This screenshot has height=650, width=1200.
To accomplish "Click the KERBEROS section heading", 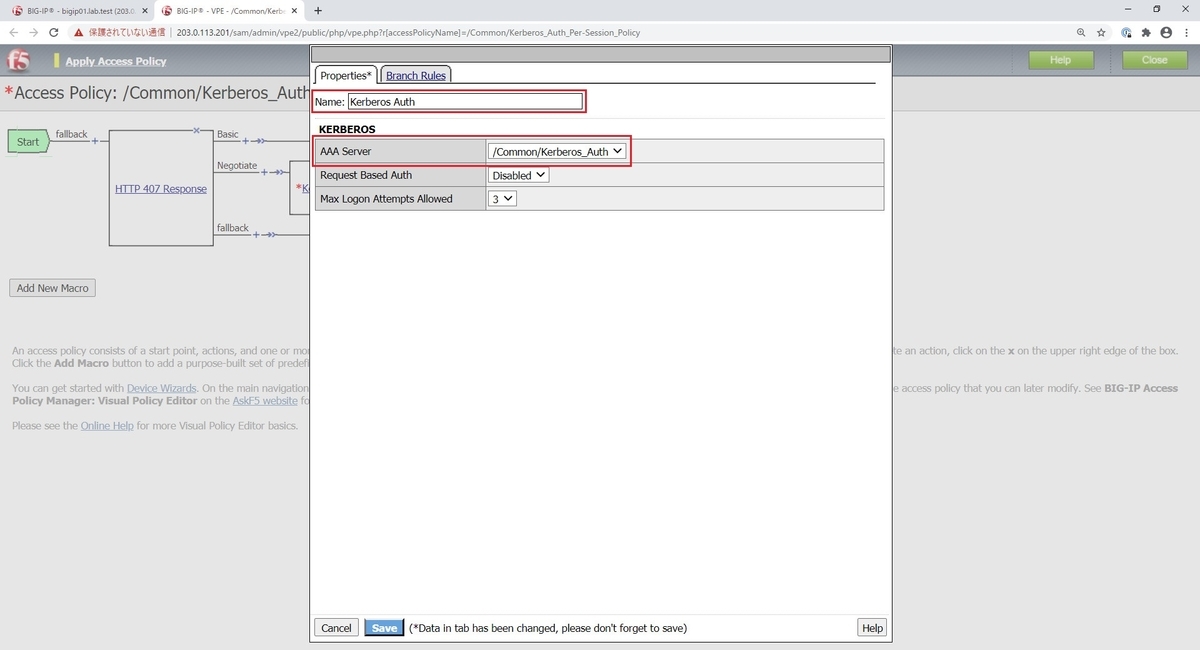I will 347,130.
